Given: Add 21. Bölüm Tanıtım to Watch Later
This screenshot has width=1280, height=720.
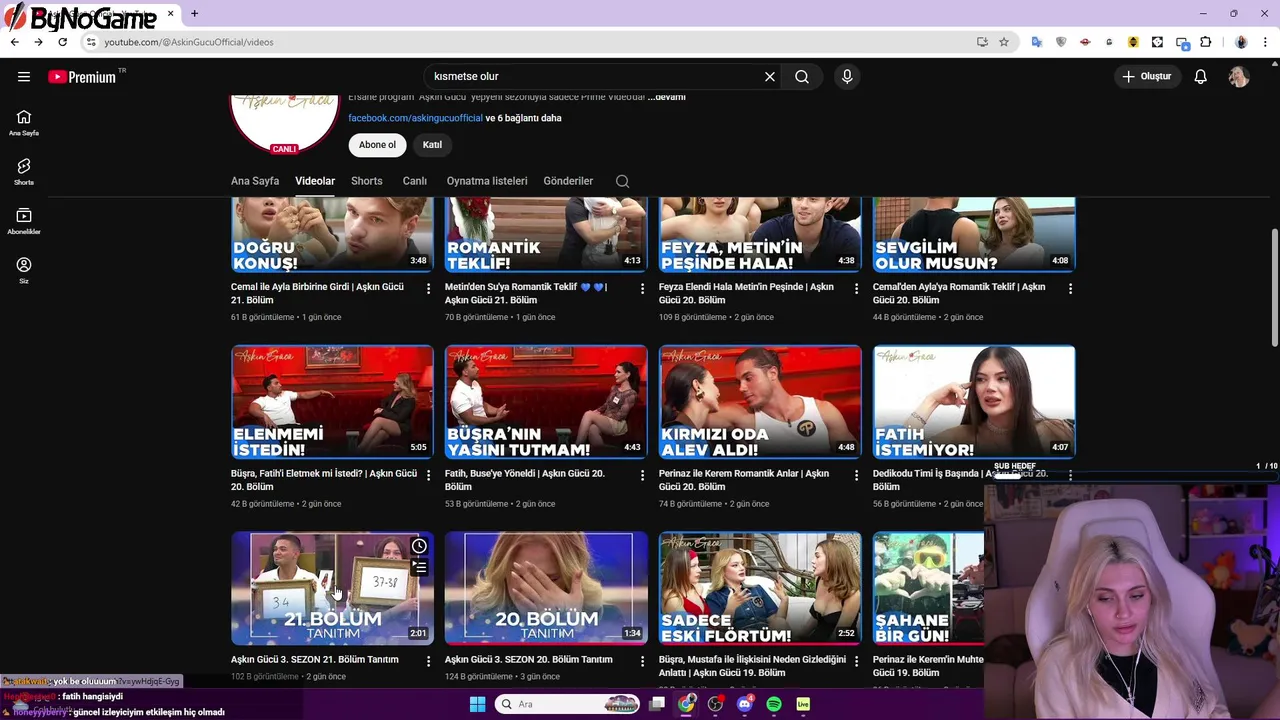Looking at the screenshot, I should pos(419,546).
